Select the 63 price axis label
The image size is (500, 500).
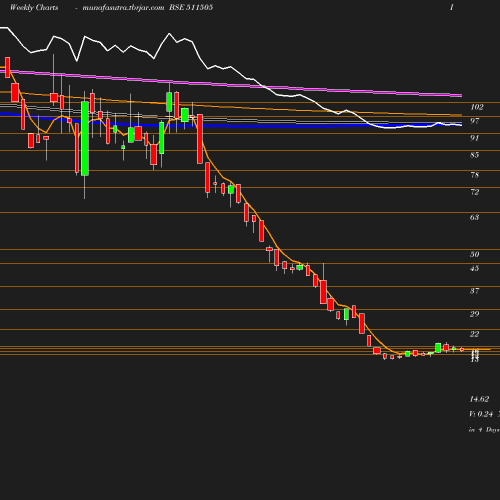474,217
